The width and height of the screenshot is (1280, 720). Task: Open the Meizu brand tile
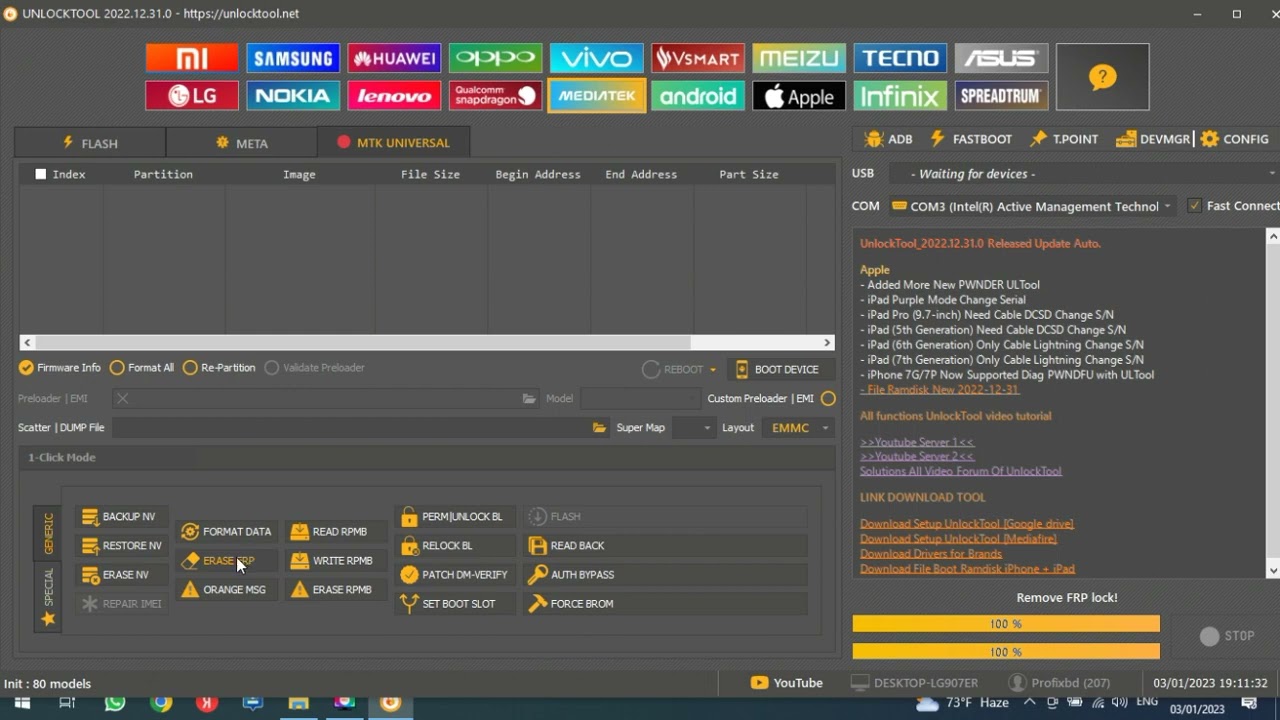(x=798, y=58)
